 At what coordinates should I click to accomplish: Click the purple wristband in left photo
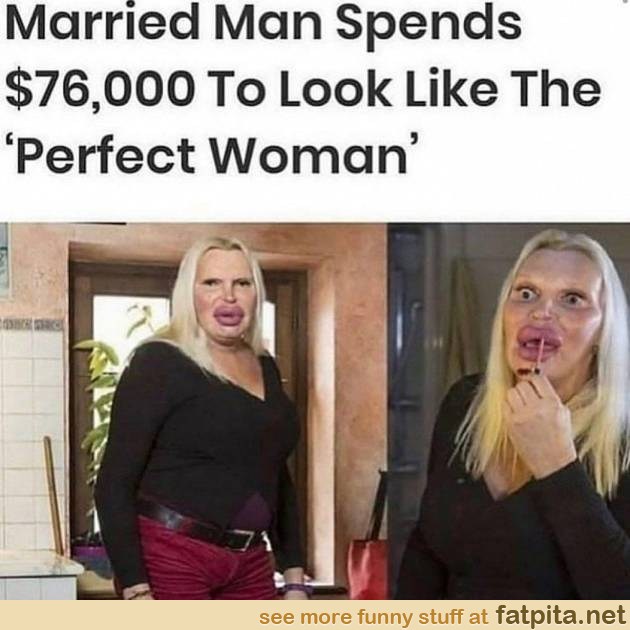tap(298, 588)
